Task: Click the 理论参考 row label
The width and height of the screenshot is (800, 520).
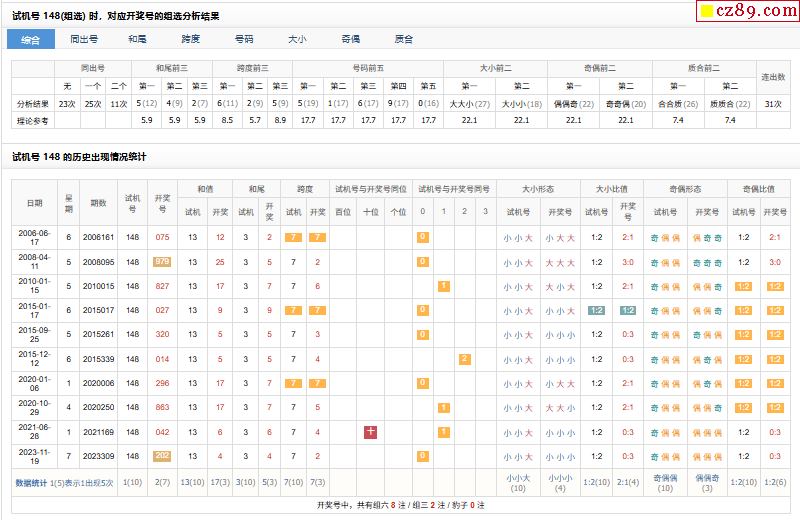Action: (x=32, y=120)
